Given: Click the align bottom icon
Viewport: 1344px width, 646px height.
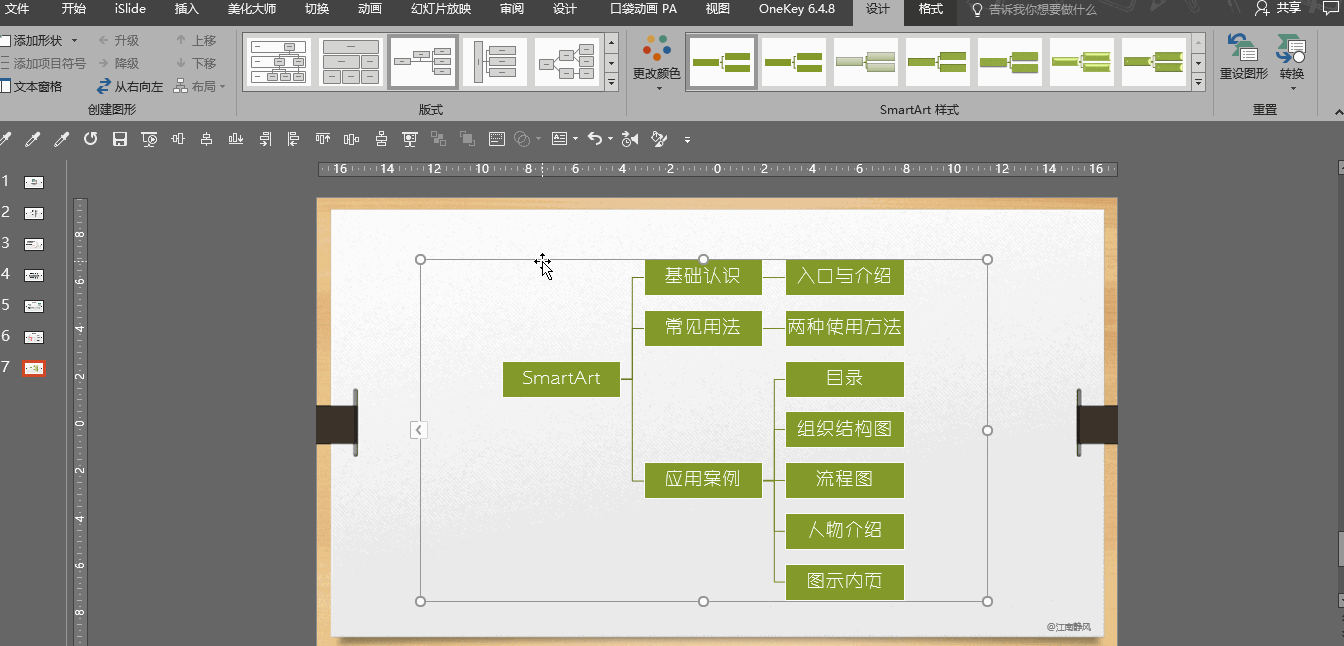Looking at the screenshot, I should (236, 139).
